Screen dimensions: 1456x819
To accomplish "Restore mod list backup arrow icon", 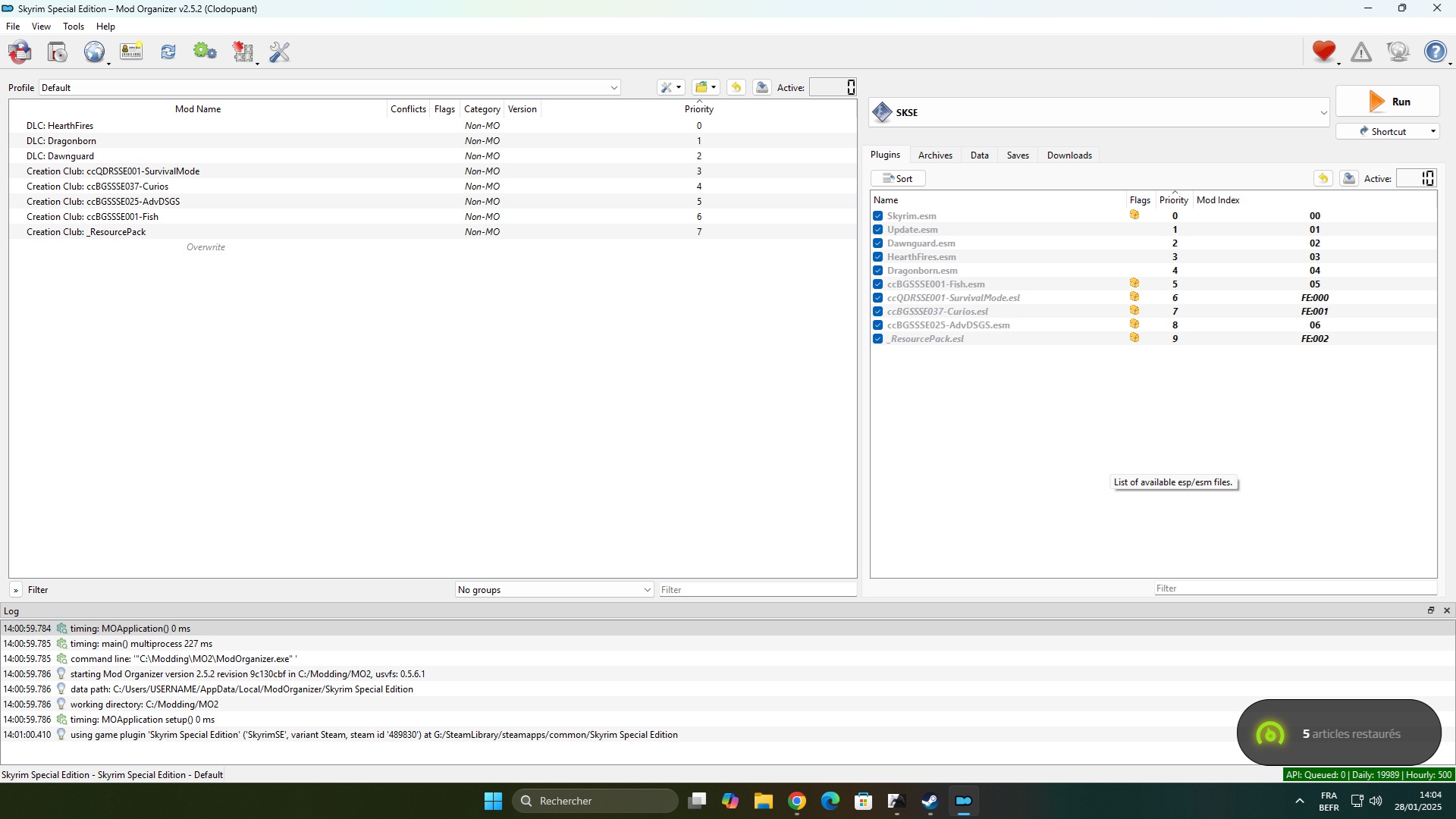I will coord(736,88).
